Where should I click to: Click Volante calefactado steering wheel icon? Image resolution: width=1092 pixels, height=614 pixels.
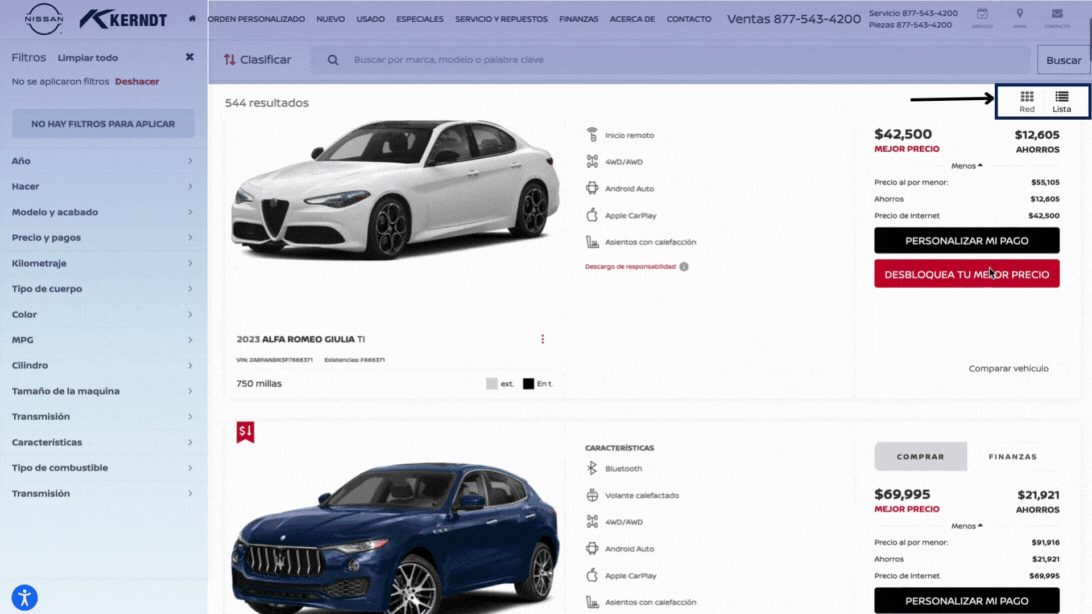tap(592, 495)
